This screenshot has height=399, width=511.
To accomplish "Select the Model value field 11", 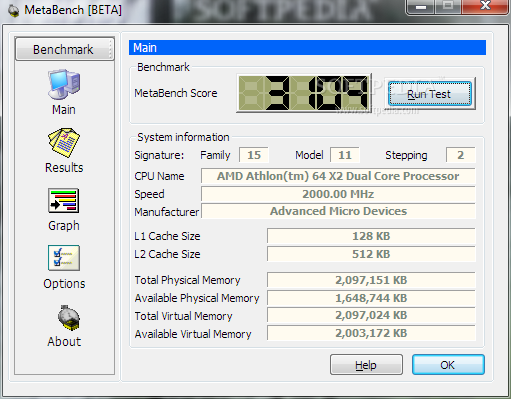I will 345,155.
